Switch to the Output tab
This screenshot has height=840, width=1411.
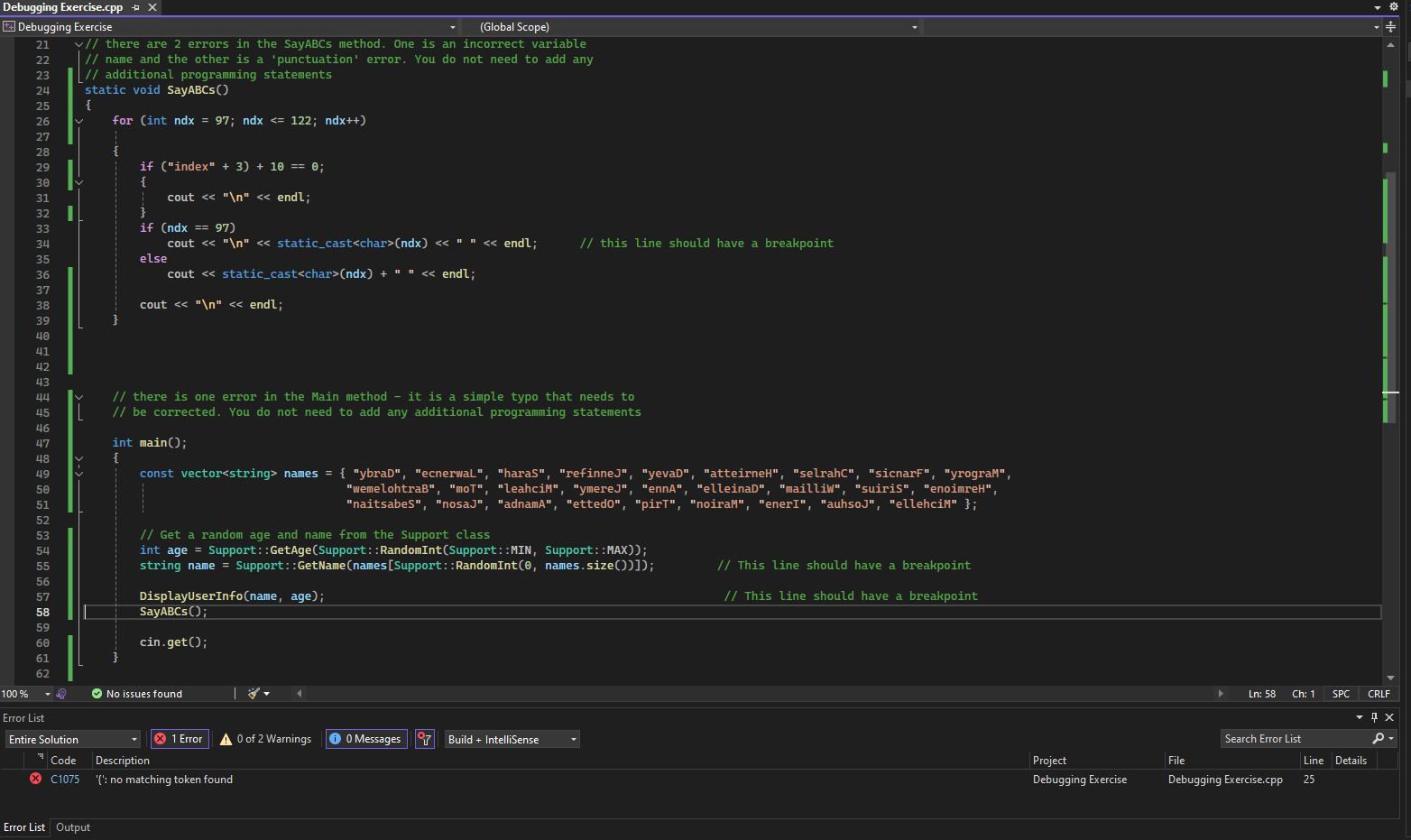tap(73, 827)
